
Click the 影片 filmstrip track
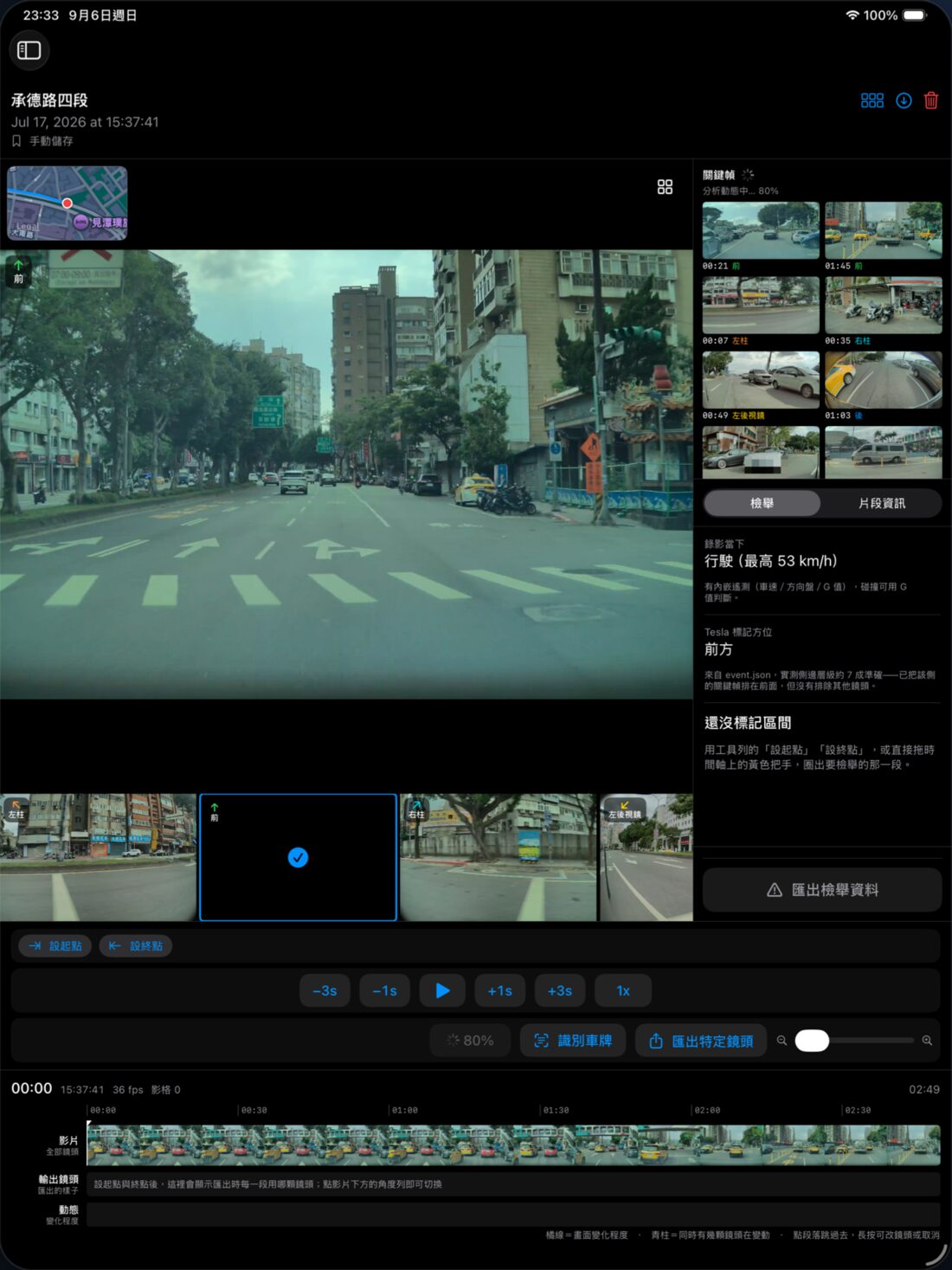click(x=513, y=1144)
